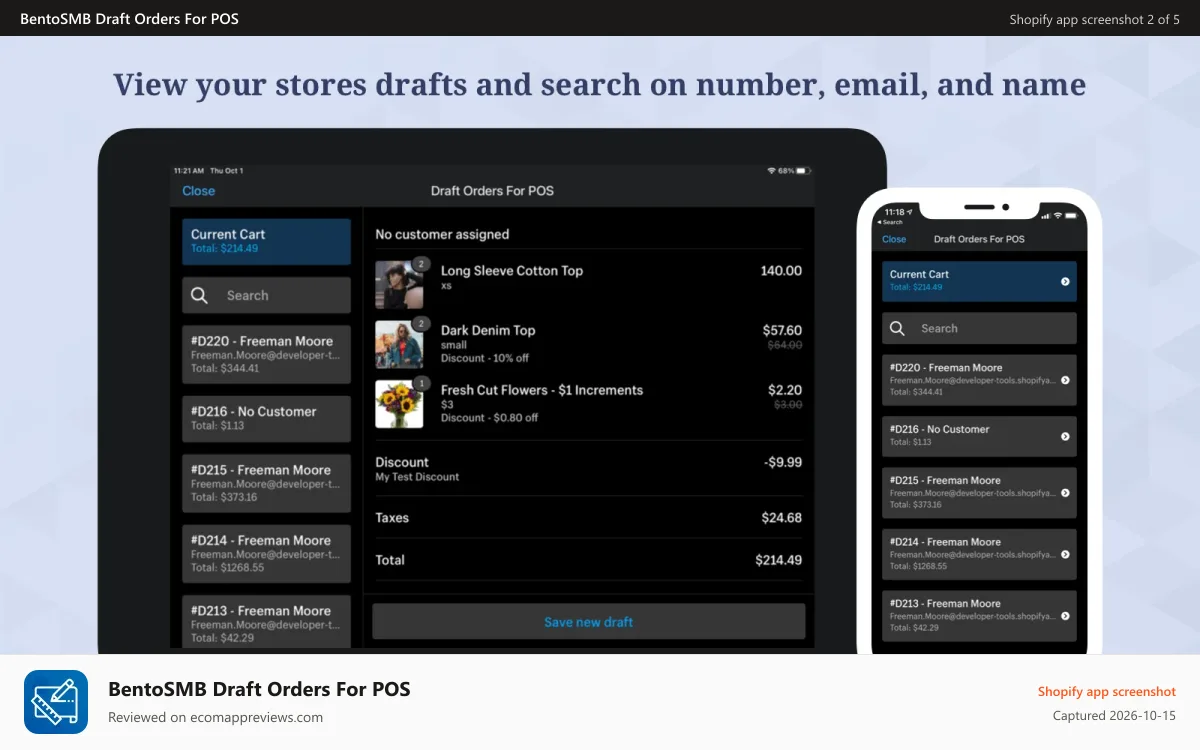Image resolution: width=1200 pixels, height=750 pixels.
Task: Click the Long Sleeve Cotton Top name
Action: coord(512,271)
